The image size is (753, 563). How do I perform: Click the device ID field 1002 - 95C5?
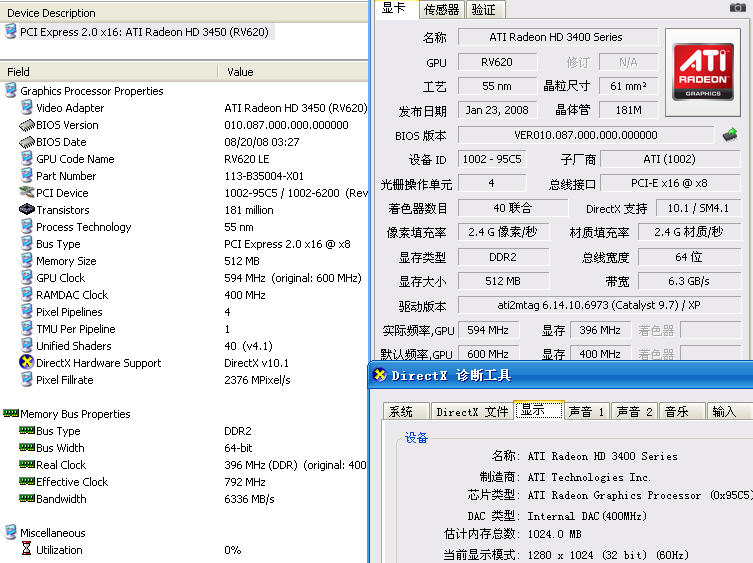[x=492, y=159]
